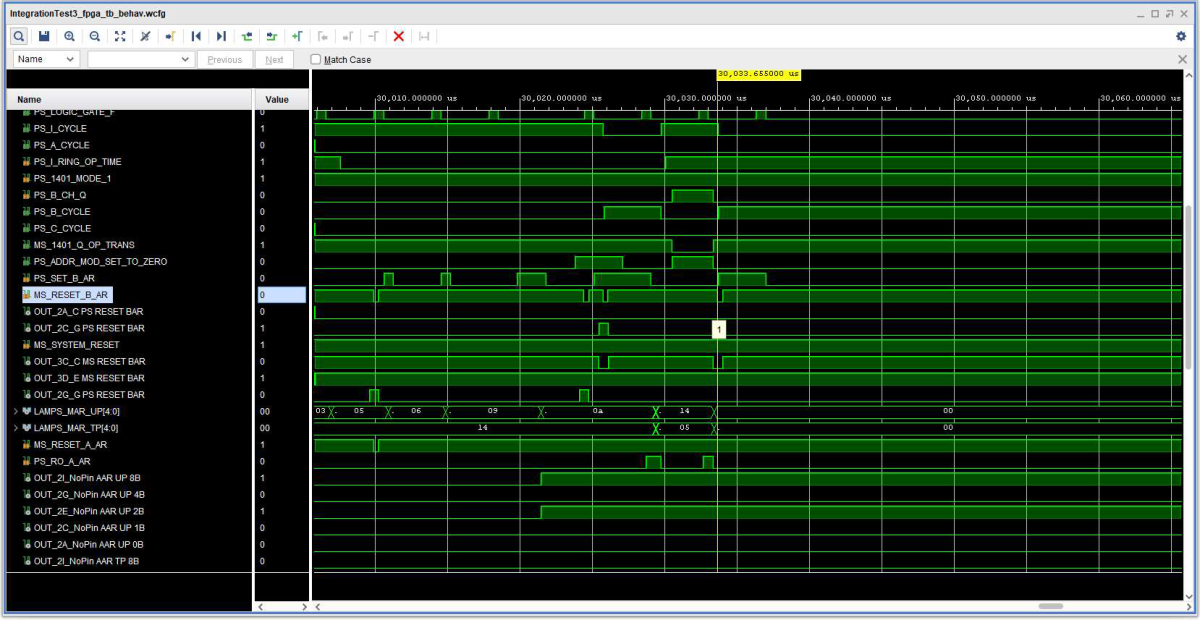Screen dimensions: 1200x620
Task: Jump to time zero with Go to Start
Action: point(197,36)
